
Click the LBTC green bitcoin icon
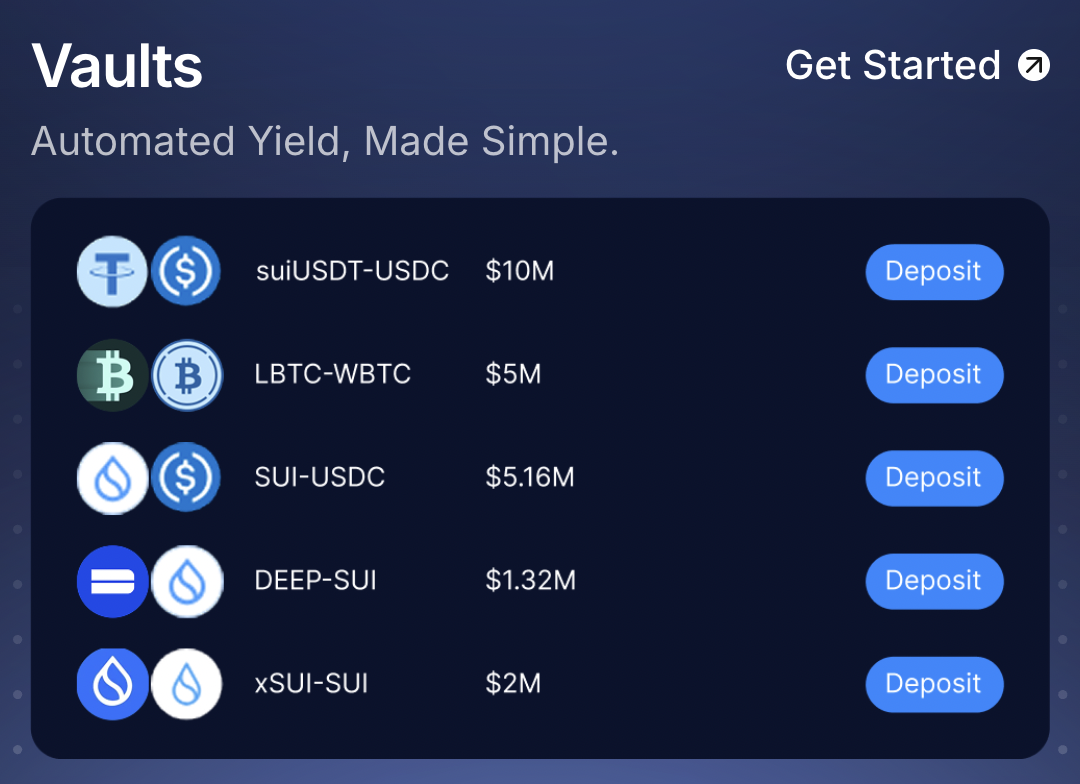click(112, 375)
